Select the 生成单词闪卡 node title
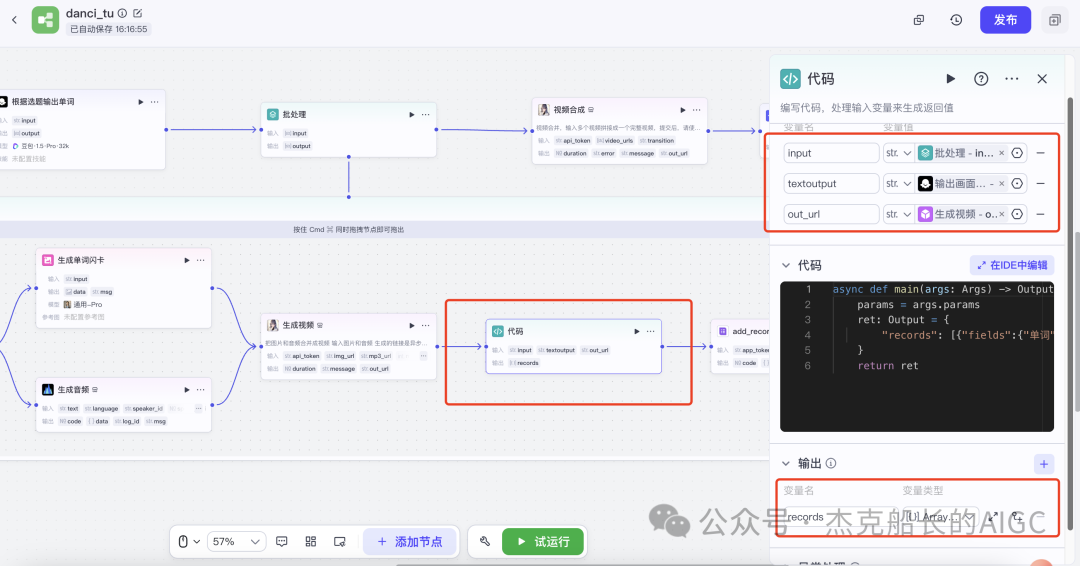 tap(81, 260)
